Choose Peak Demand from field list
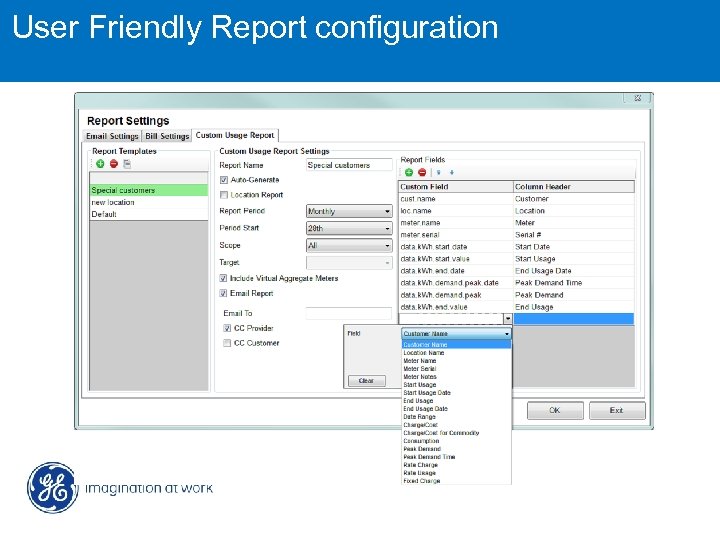Screen dimensions: 720x540 pos(456,449)
